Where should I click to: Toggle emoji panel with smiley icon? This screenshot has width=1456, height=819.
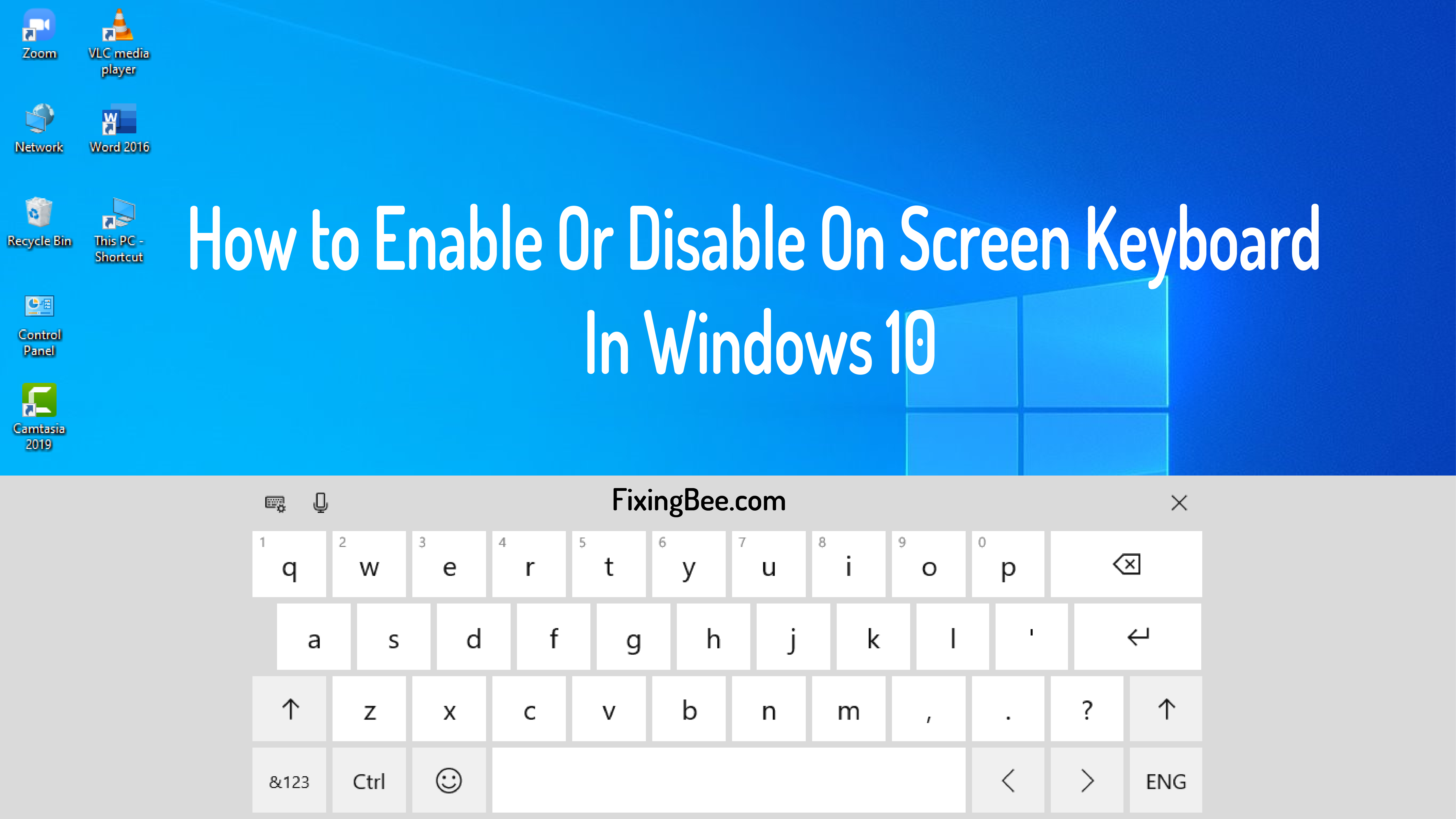[x=449, y=781]
